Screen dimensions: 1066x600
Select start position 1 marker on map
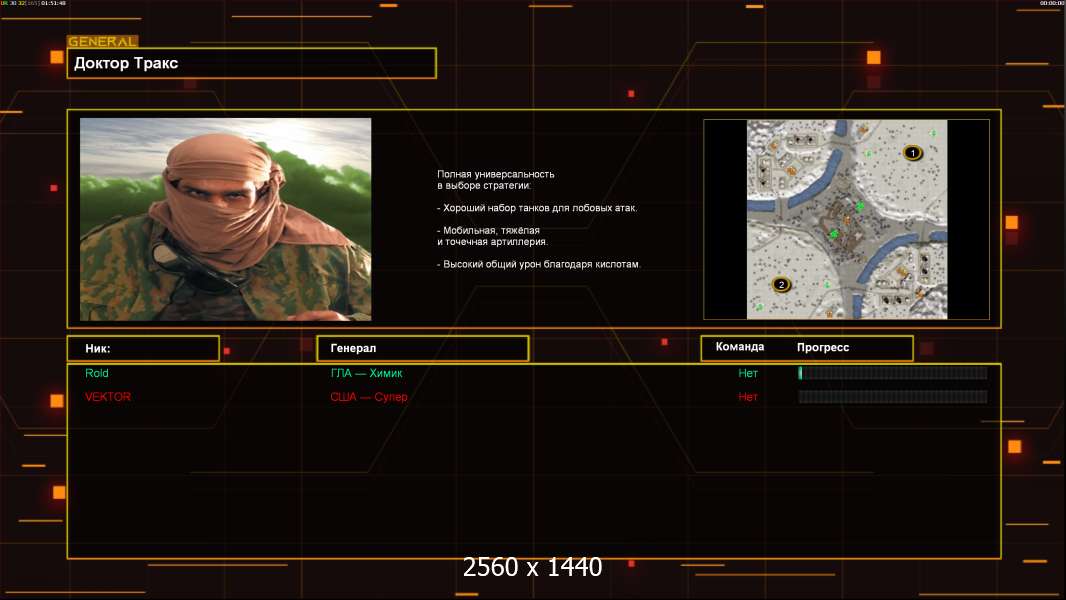(x=912, y=153)
